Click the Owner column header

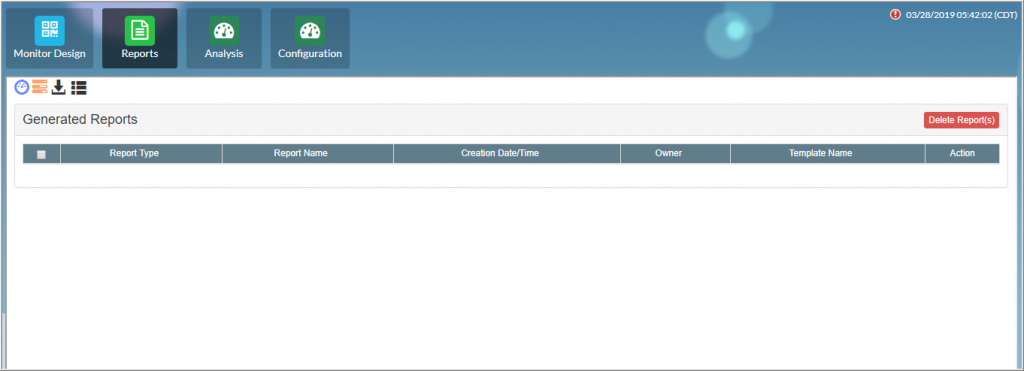(x=669, y=153)
